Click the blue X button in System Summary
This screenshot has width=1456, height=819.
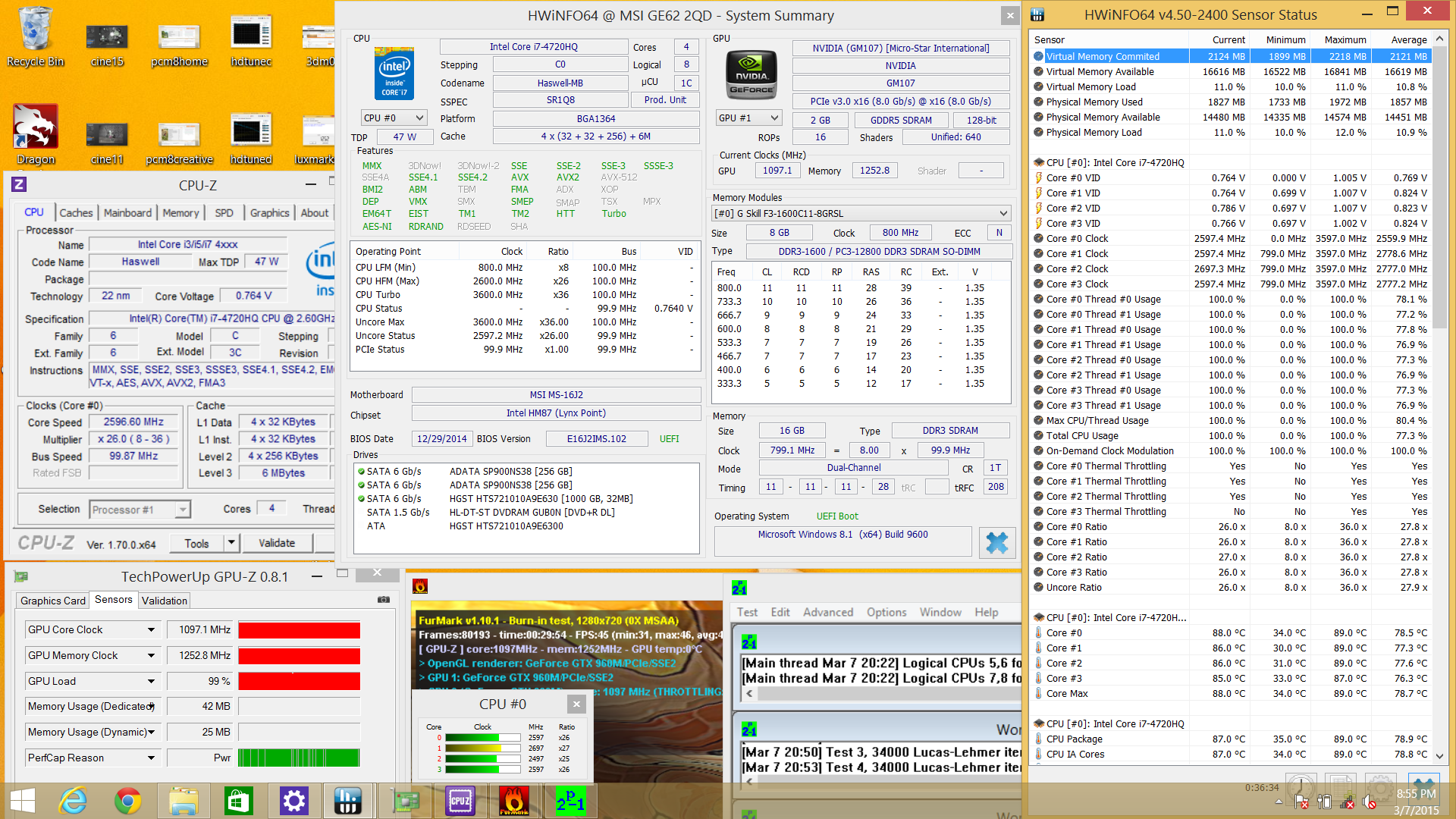coord(996,542)
